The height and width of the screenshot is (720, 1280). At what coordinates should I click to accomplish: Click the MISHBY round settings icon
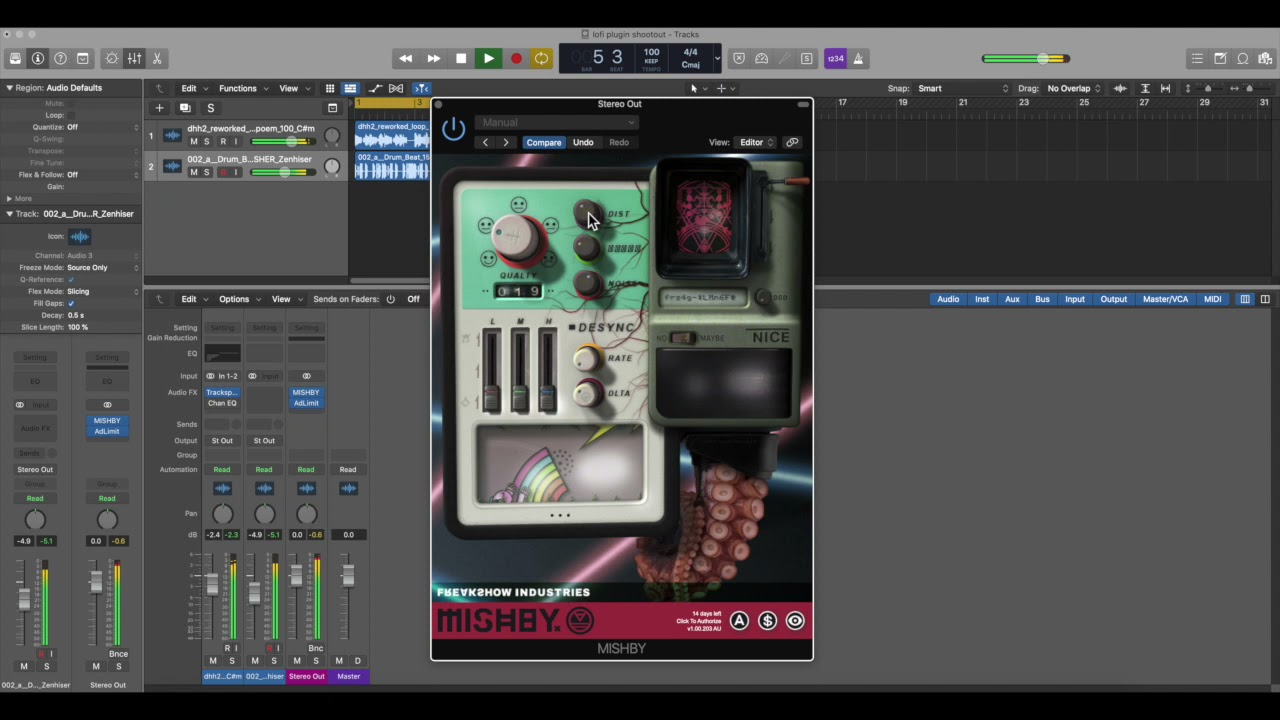point(795,621)
